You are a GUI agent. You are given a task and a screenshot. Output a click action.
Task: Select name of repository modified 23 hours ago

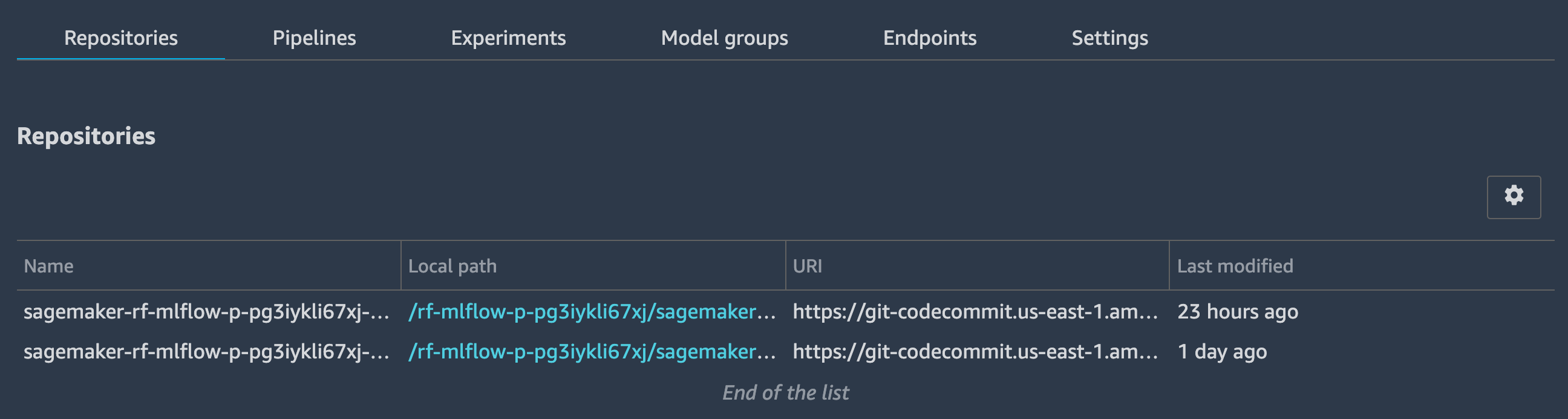tap(206, 312)
